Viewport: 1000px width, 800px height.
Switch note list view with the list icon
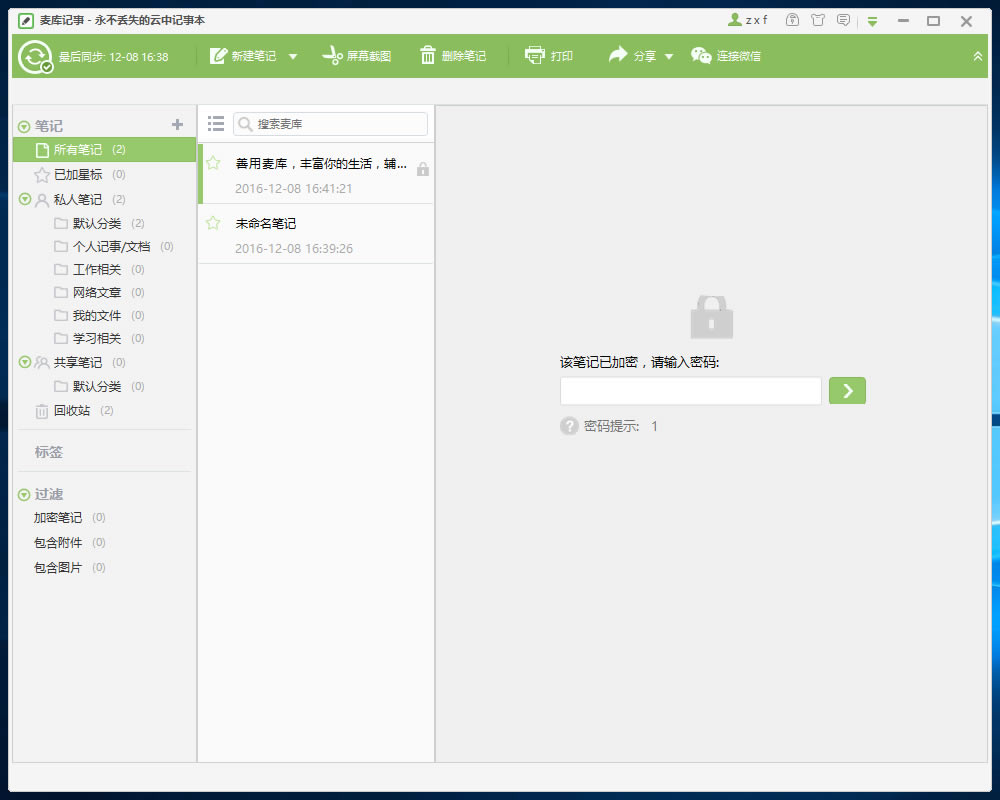pyautogui.click(x=215, y=124)
